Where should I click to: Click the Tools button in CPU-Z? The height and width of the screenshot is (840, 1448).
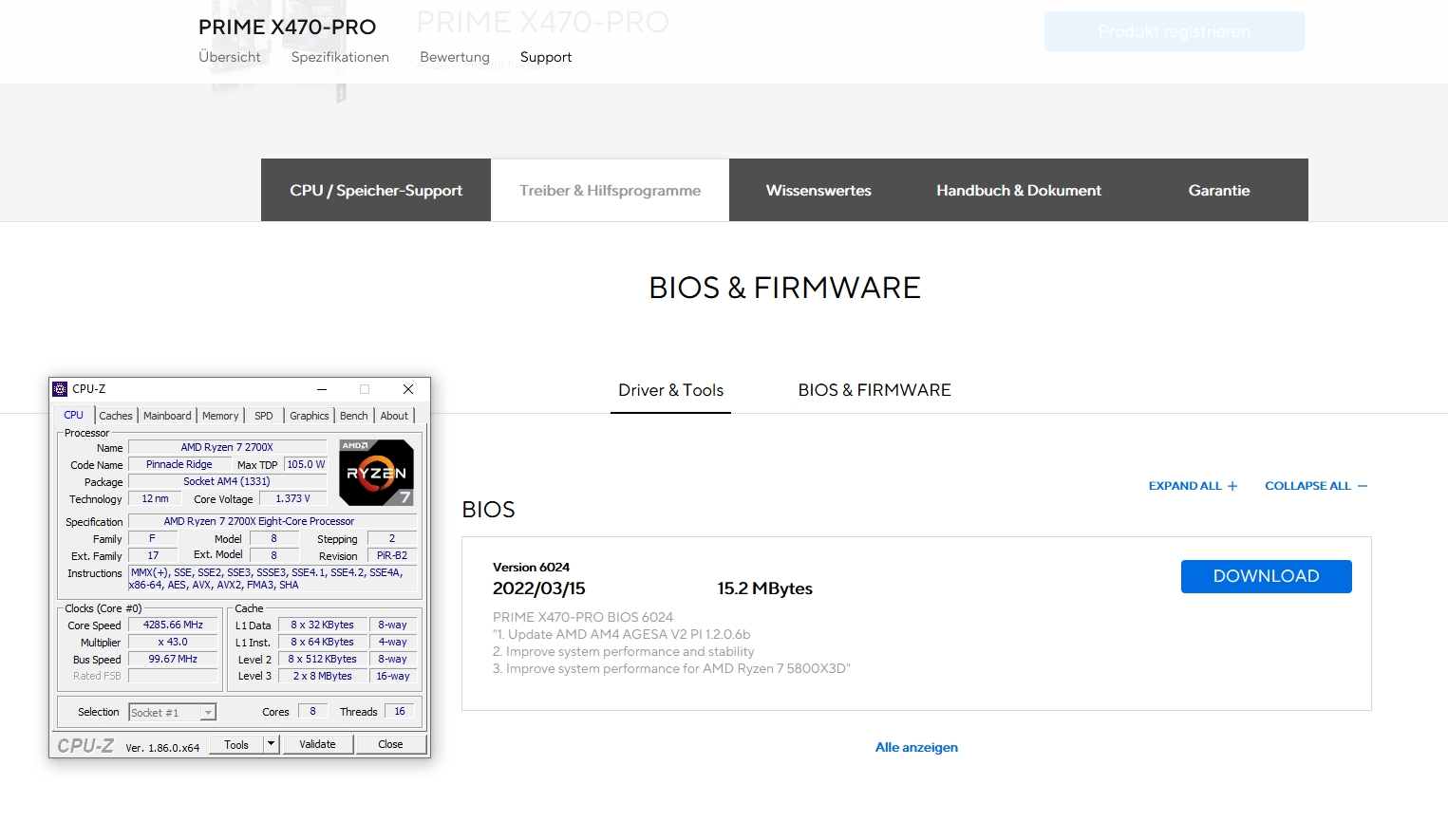236,744
